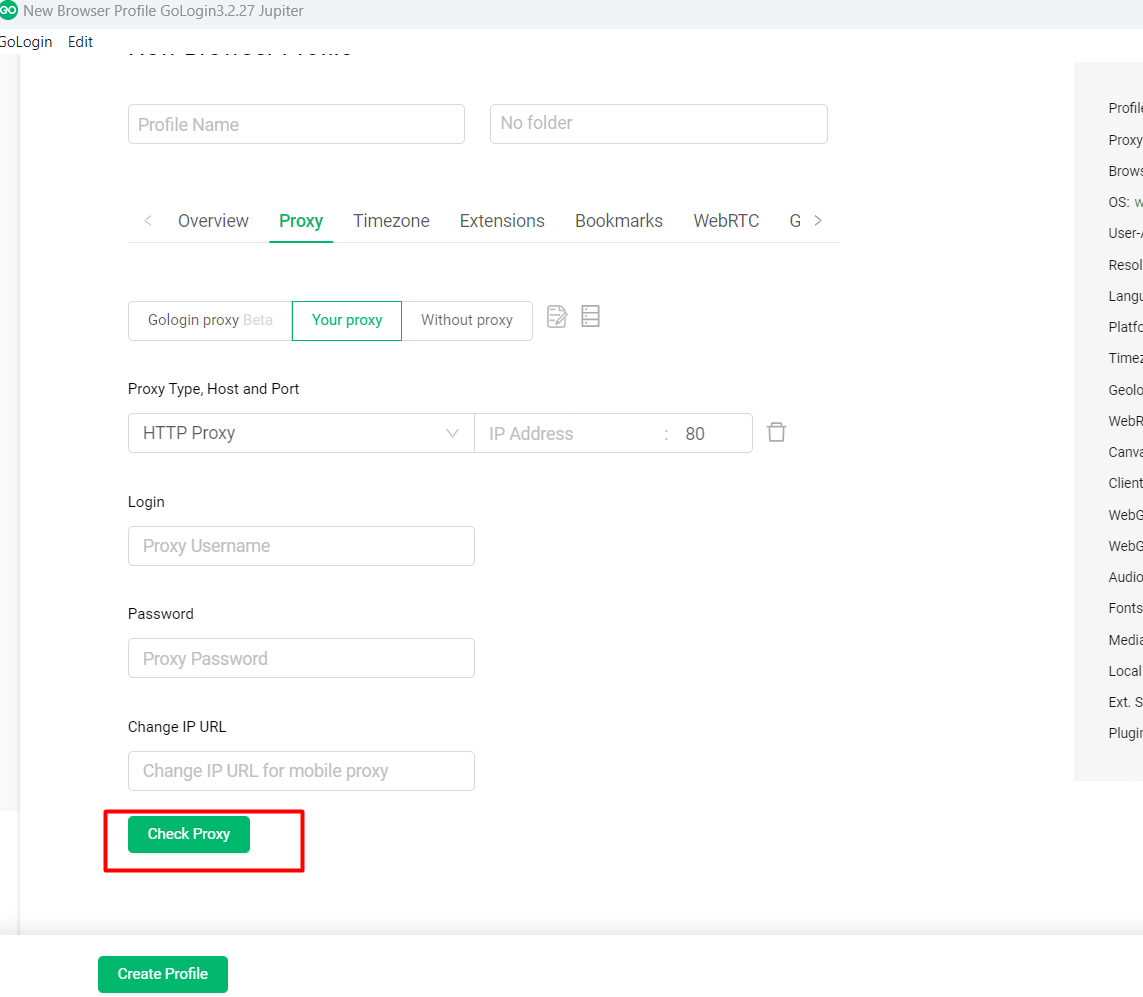Expand the HTTP Proxy type dropdown

pyautogui.click(x=301, y=433)
